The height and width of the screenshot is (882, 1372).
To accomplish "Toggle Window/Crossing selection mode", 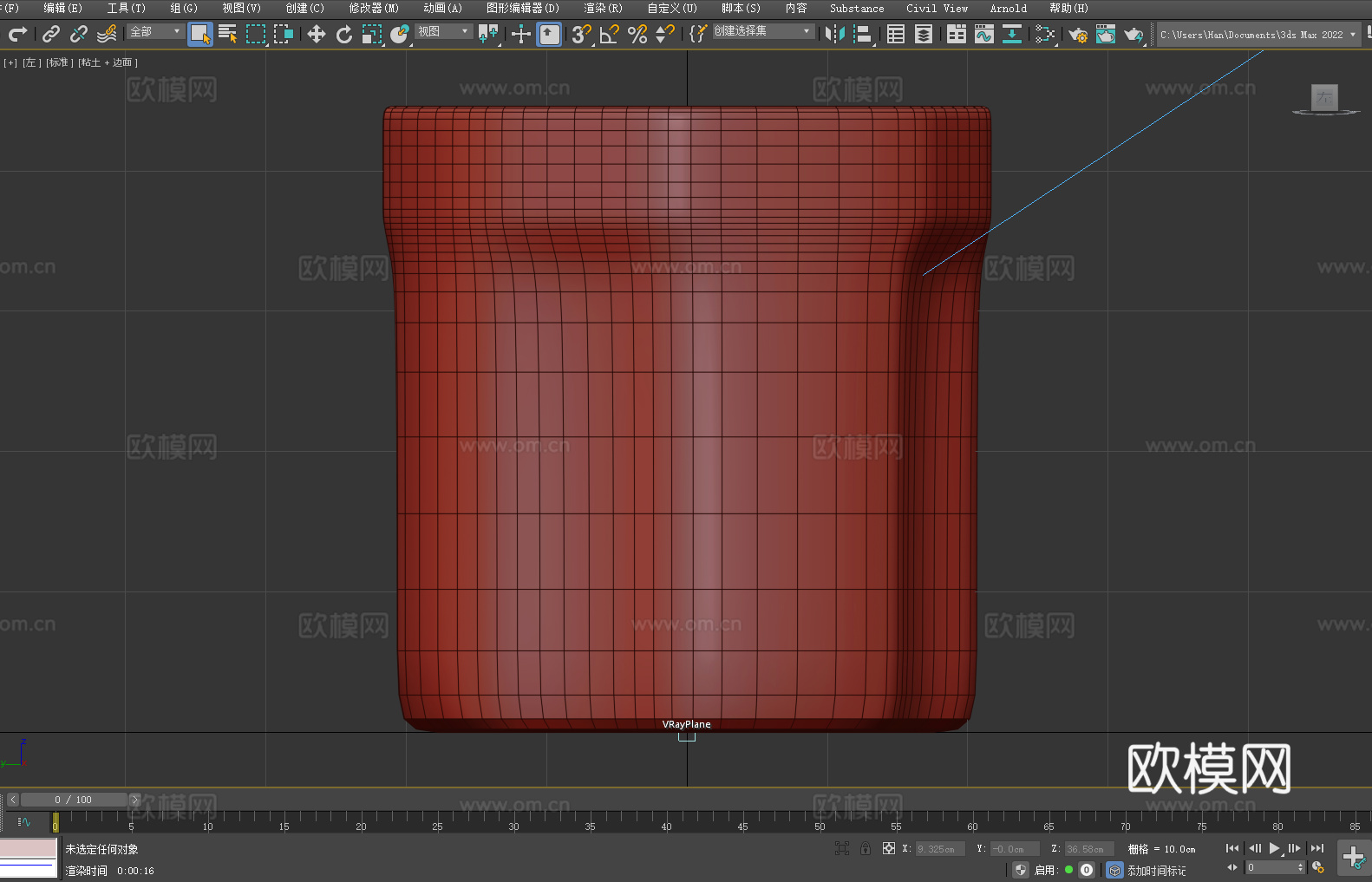I will pos(284,34).
